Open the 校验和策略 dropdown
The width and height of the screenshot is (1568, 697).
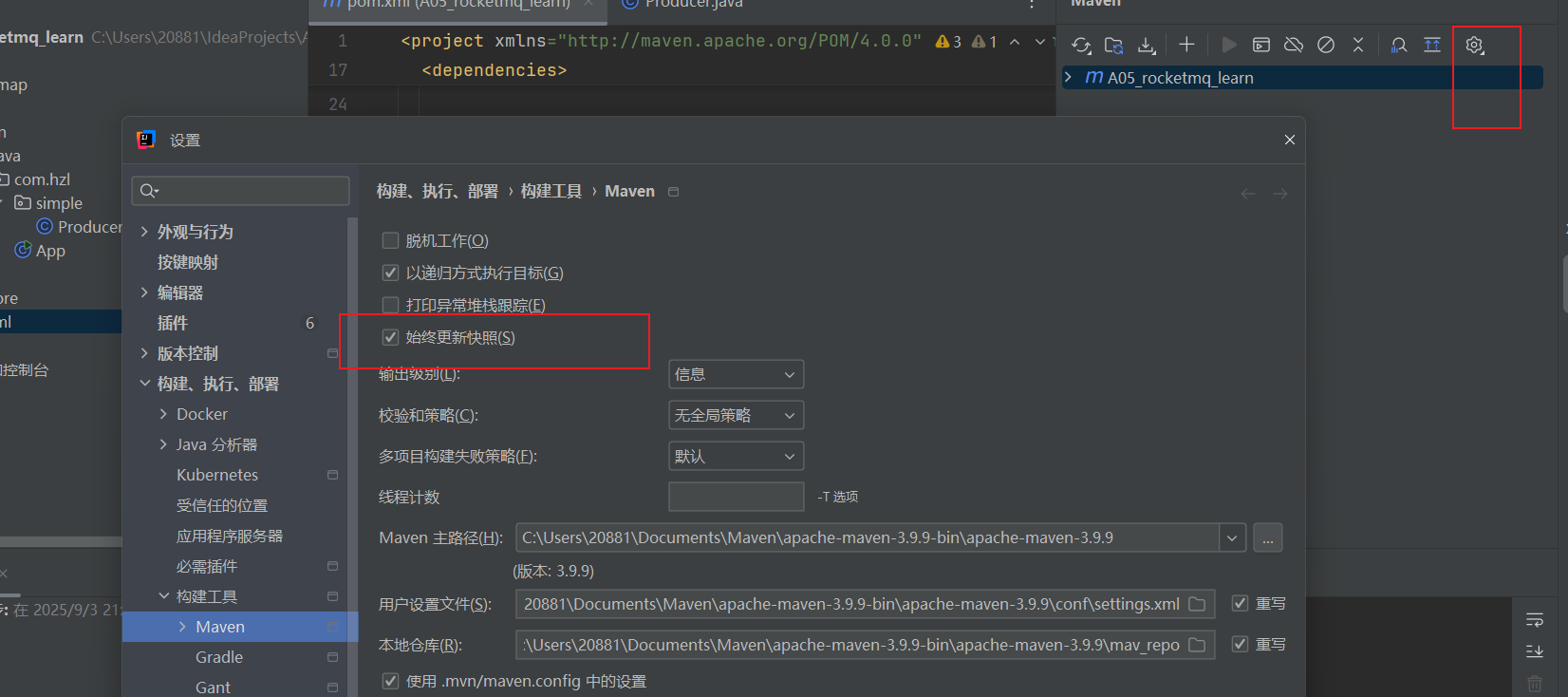pyautogui.click(x=736, y=415)
